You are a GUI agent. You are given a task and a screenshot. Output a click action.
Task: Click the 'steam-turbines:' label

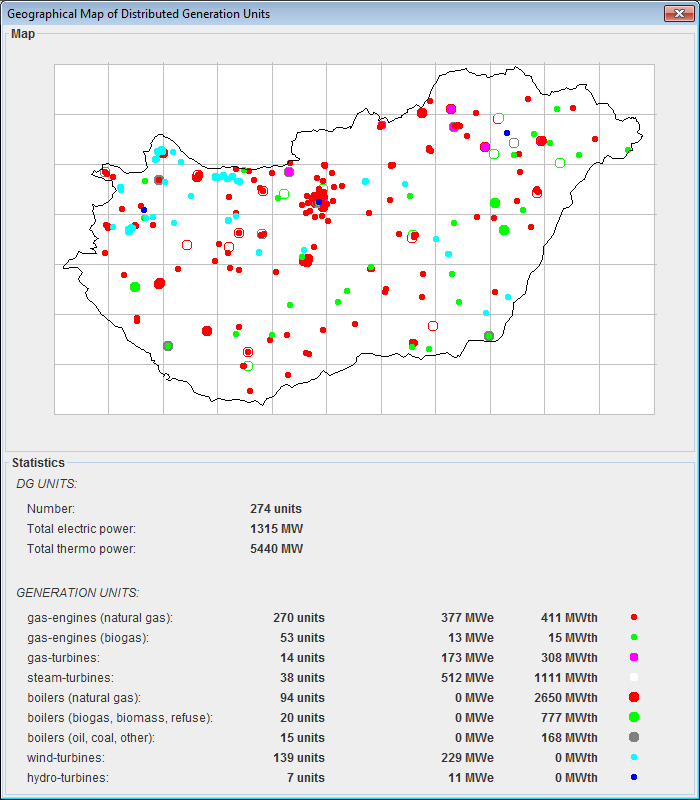70,678
